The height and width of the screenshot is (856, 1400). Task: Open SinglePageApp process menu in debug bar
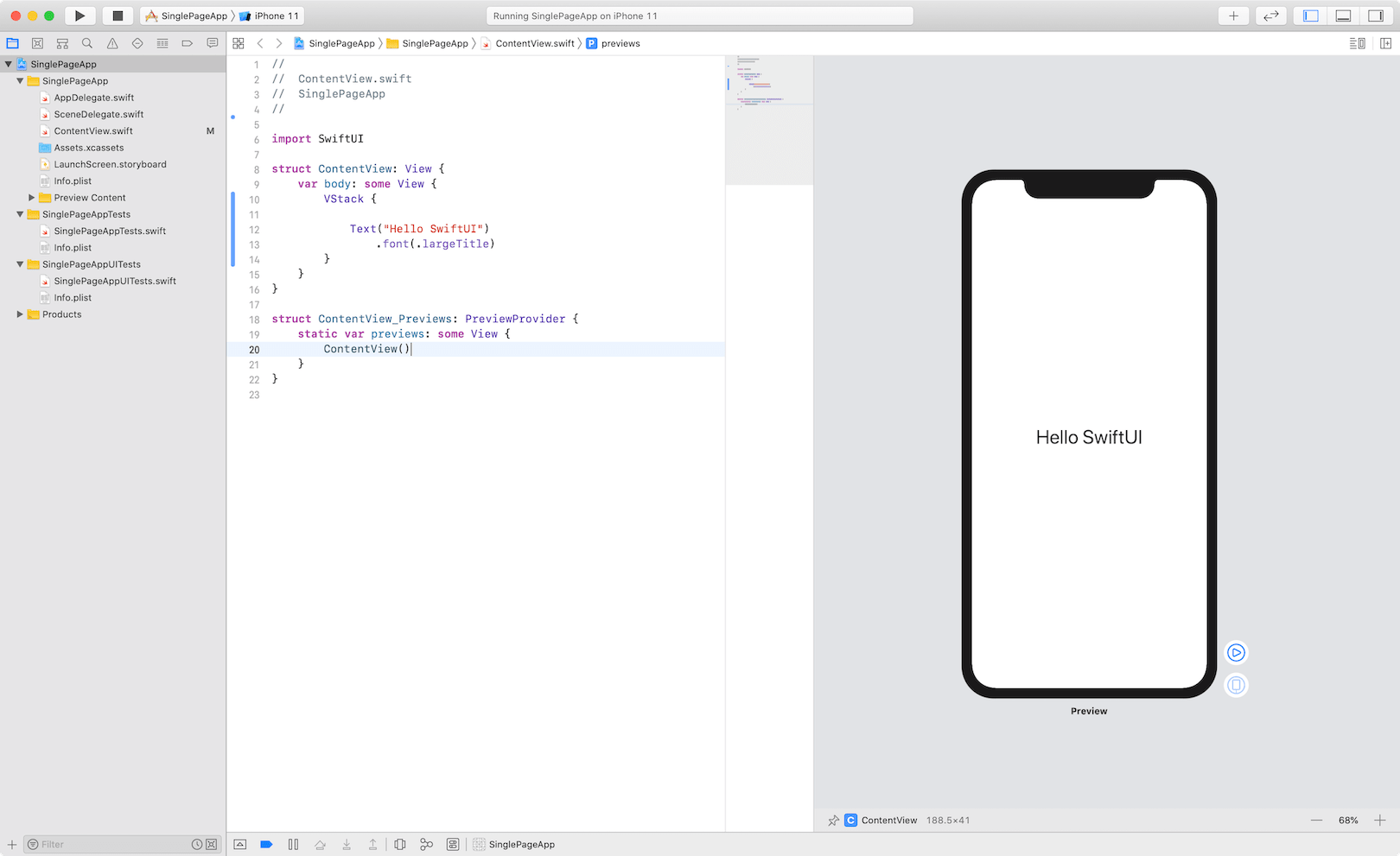[x=514, y=845]
